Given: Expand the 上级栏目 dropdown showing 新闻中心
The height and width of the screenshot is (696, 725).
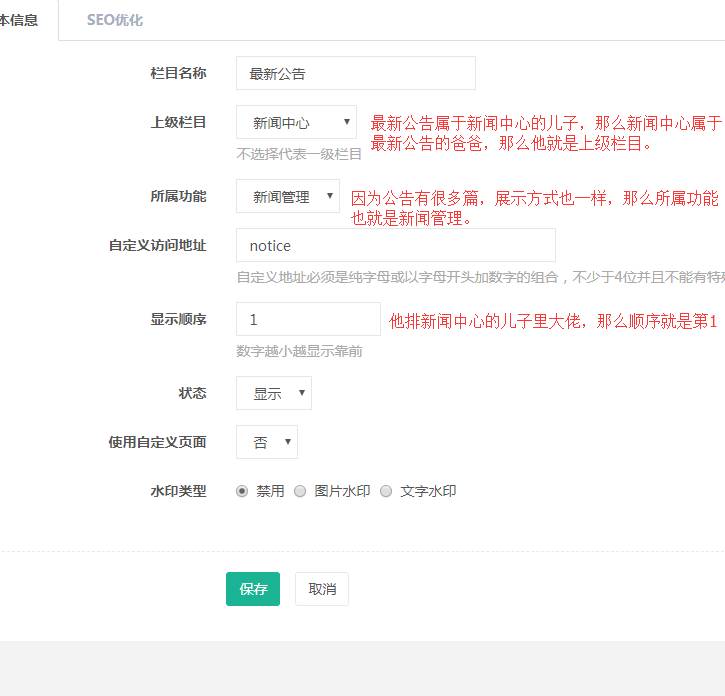Looking at the screenshot, I should click(x=296, y=123).
